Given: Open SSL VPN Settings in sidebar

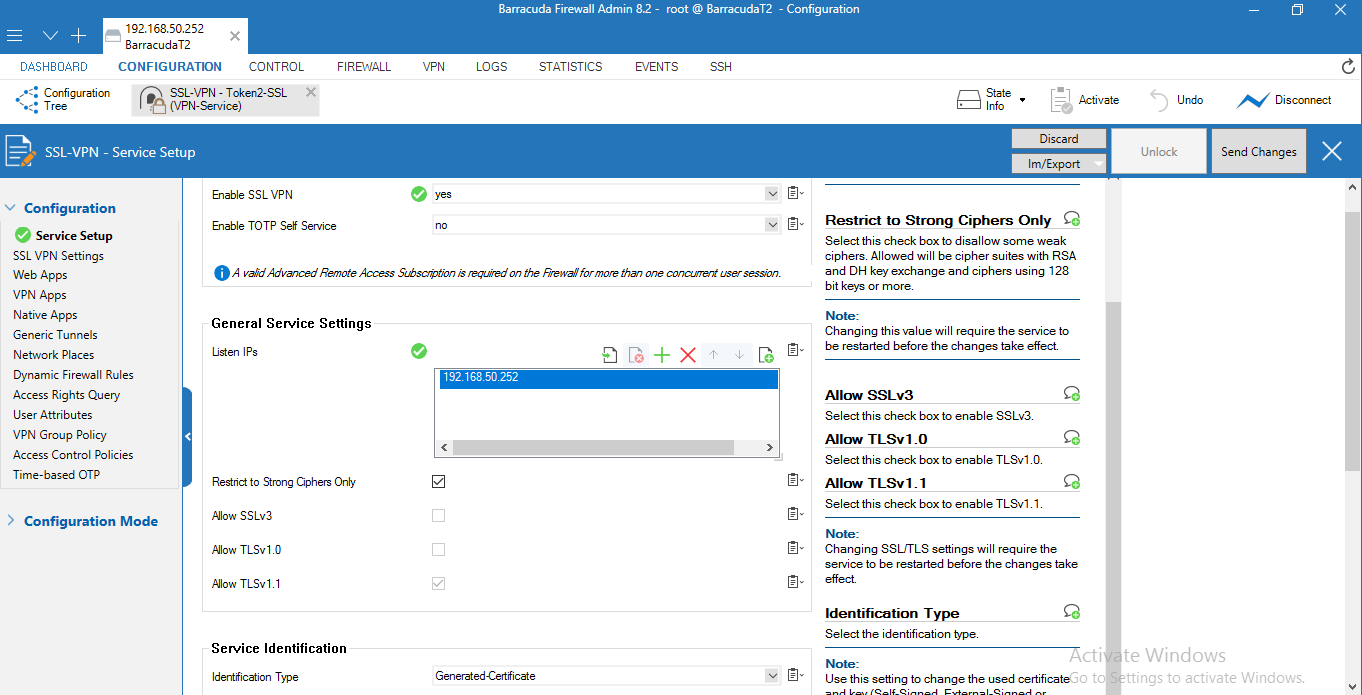Looking at the screenshot, I should (x=58, y=256).
